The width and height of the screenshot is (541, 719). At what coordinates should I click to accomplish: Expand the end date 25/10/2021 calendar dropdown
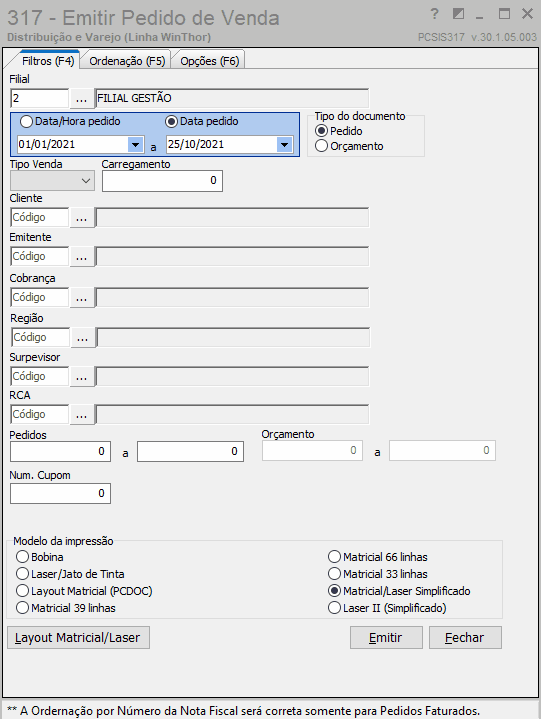284,145
